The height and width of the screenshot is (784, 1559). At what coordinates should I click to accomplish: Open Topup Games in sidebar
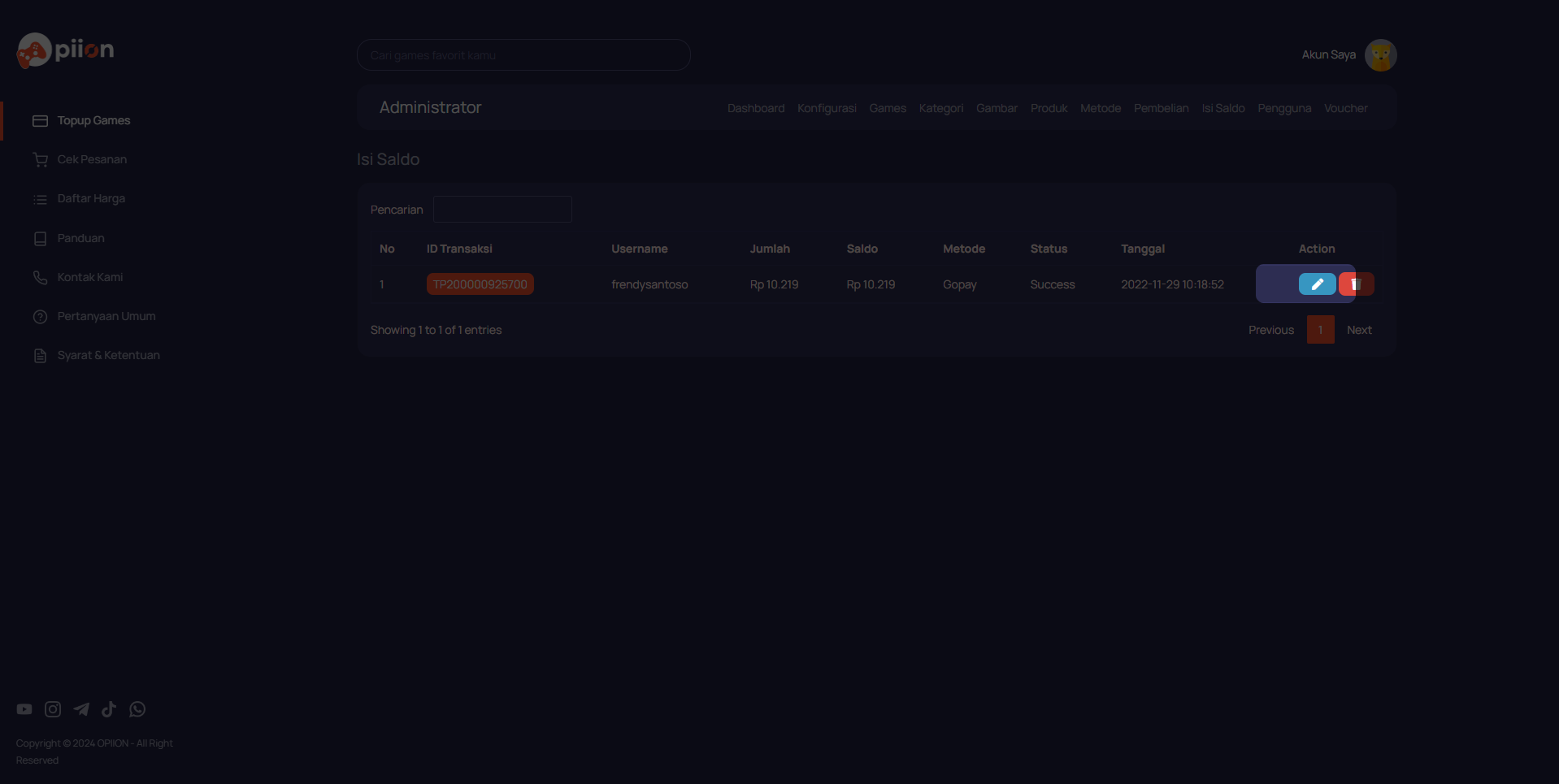coord(93,120)
